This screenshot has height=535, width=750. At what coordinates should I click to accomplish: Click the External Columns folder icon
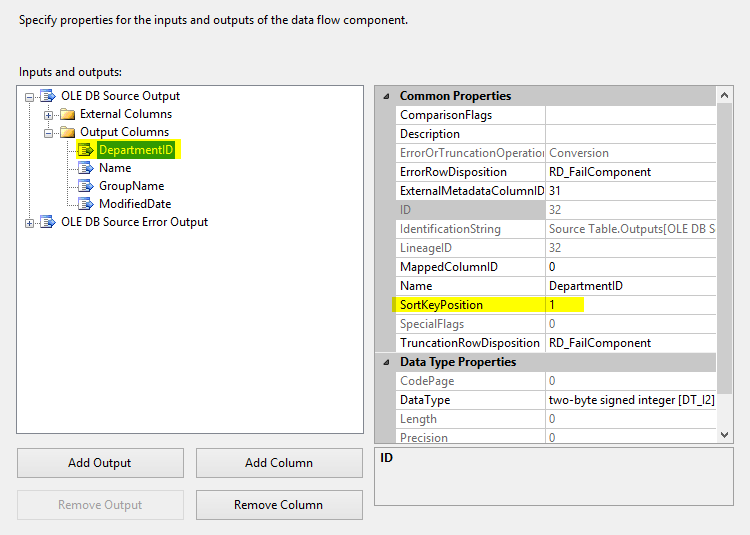pos(67,114)
